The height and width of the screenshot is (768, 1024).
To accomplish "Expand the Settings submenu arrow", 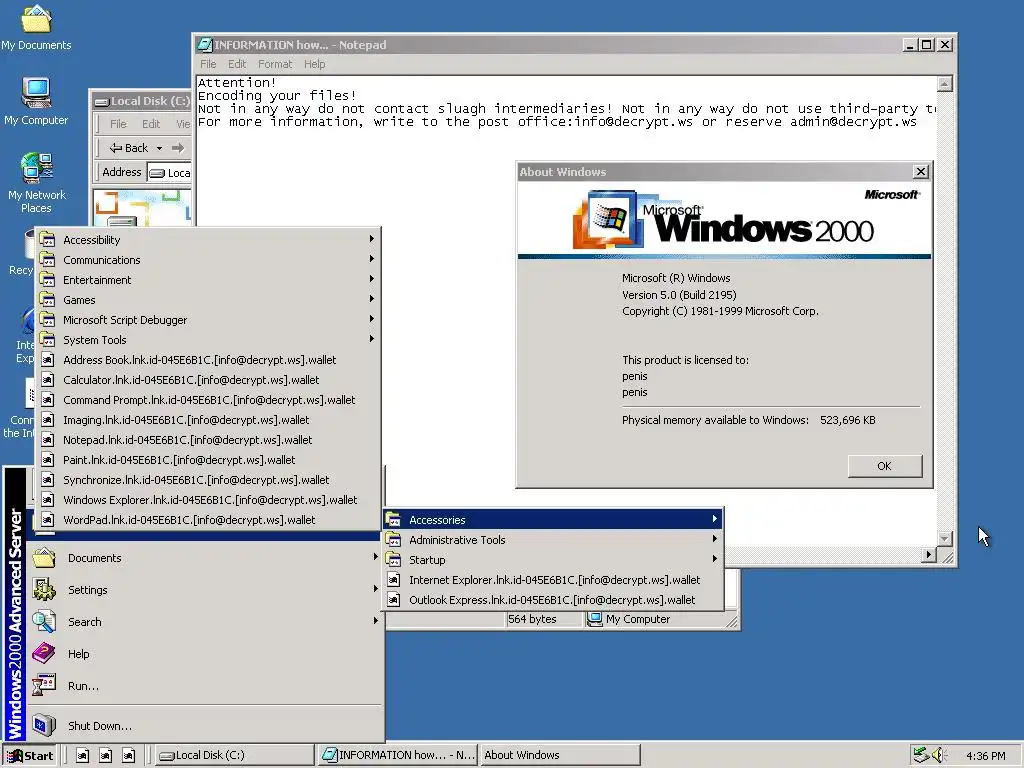I will point(376,589).
